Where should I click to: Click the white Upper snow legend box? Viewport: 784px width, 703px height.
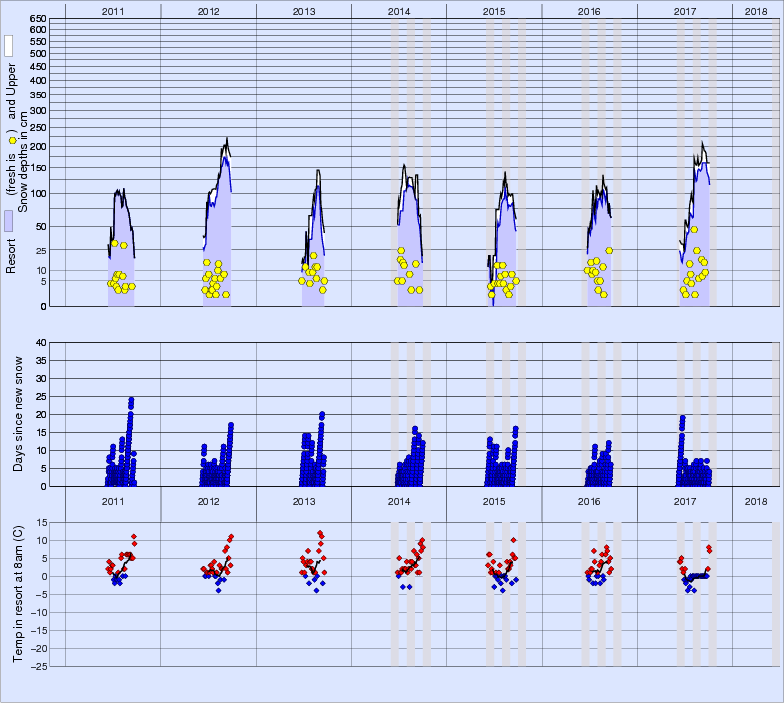coord(8,45)
